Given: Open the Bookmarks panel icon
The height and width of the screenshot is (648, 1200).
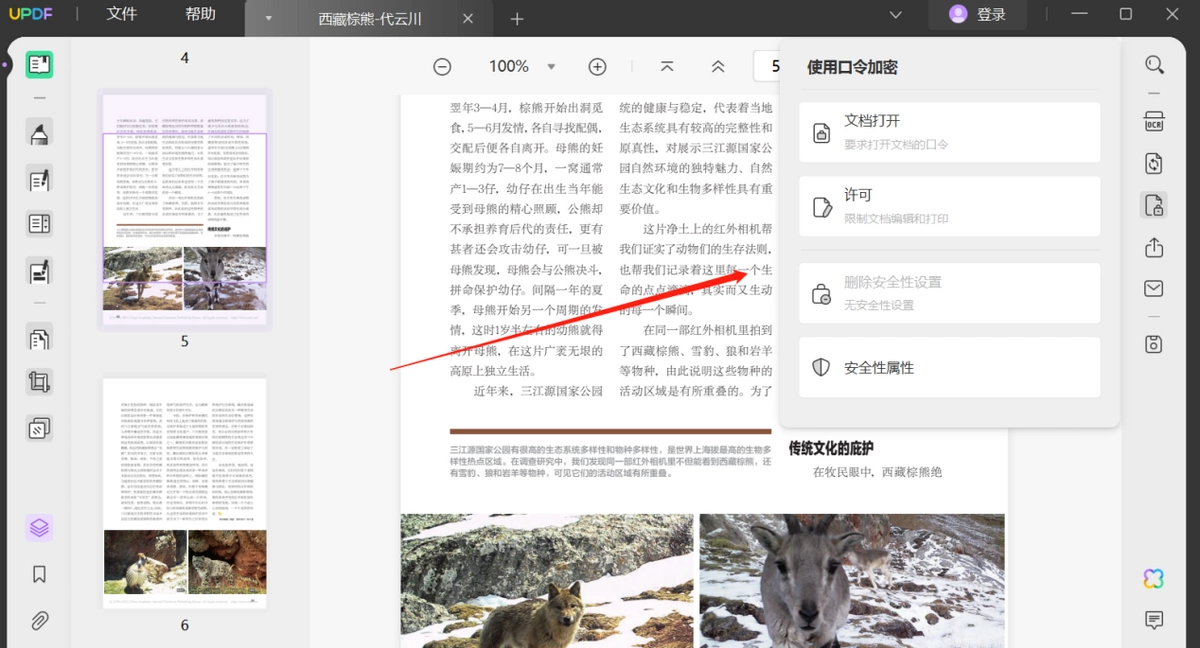Looking at the screenshot, I should coord(39,575).
